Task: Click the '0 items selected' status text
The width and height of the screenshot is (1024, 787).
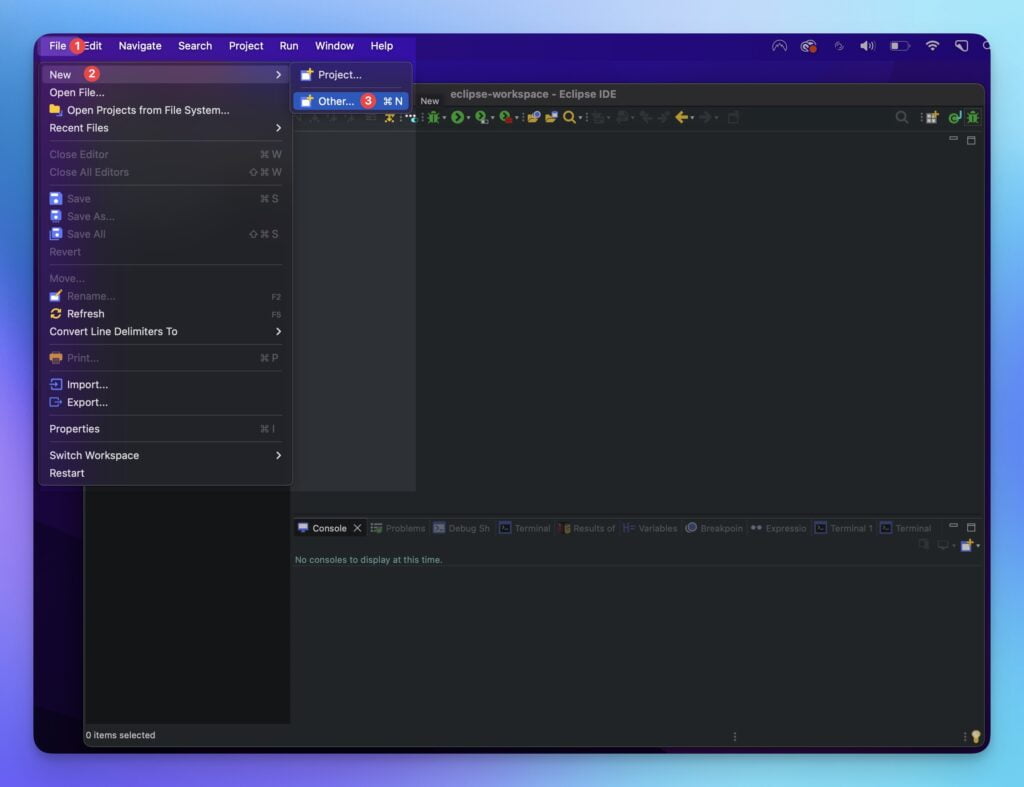Action: pyautogui.click(x=120, y=735)
